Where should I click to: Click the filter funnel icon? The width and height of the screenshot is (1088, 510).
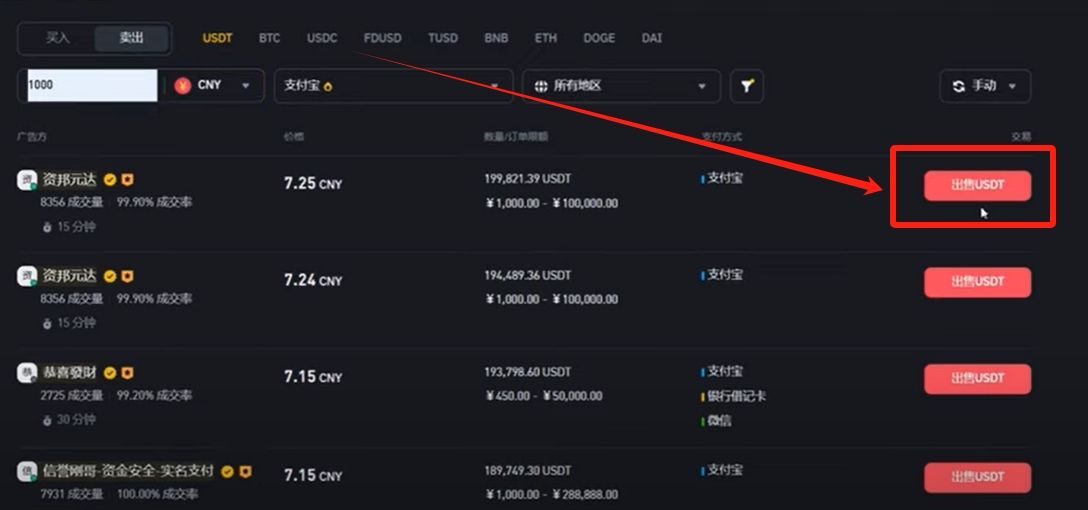click(746, 86)
